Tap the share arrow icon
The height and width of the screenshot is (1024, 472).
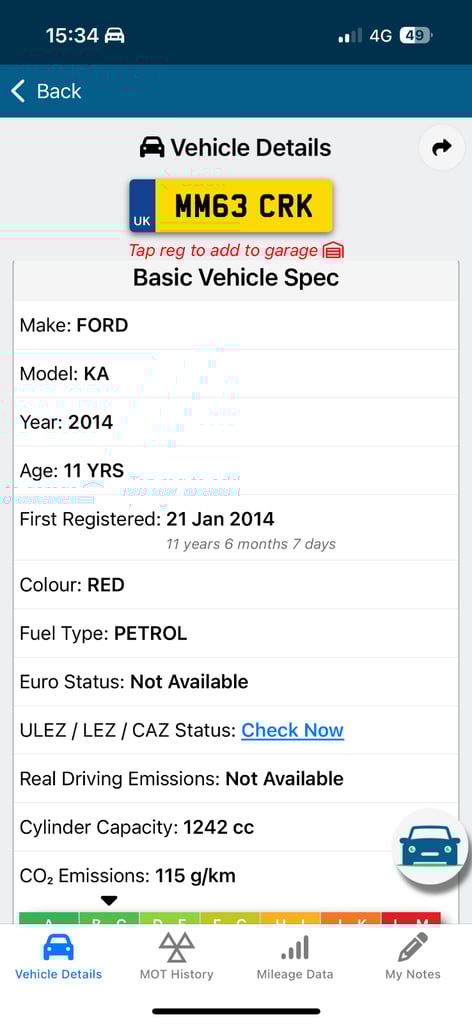click(442, 148)
